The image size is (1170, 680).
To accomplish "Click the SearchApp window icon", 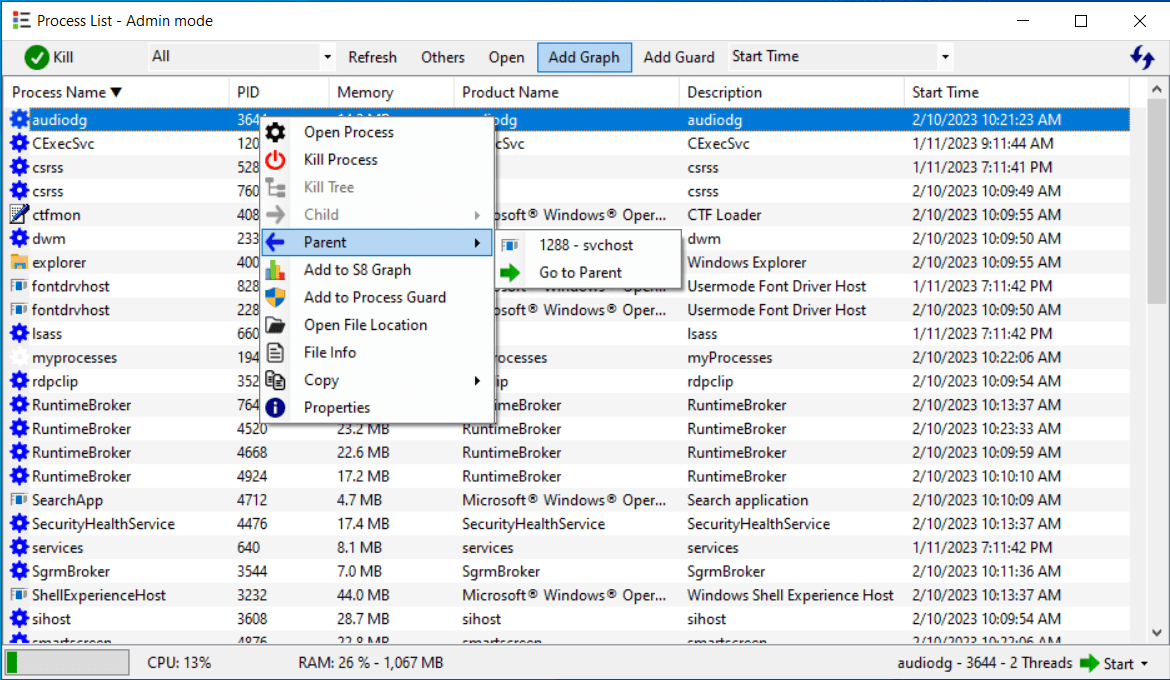I will 19,499.
